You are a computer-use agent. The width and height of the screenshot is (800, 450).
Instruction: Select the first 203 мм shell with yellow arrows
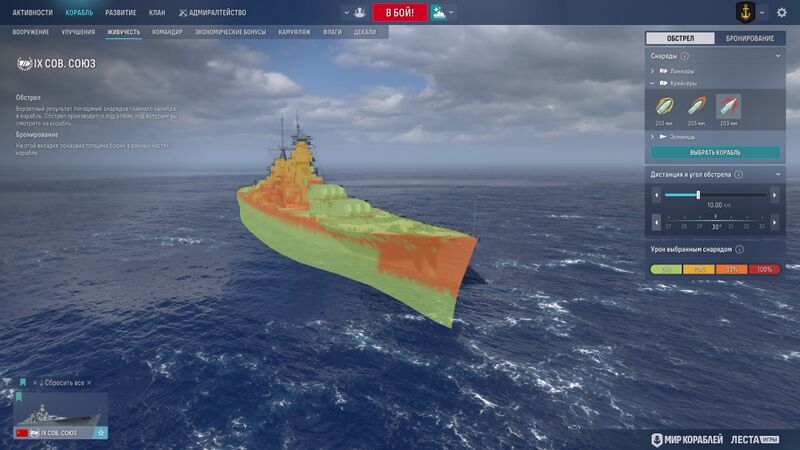pyautogui.click(x=664, y=107)
